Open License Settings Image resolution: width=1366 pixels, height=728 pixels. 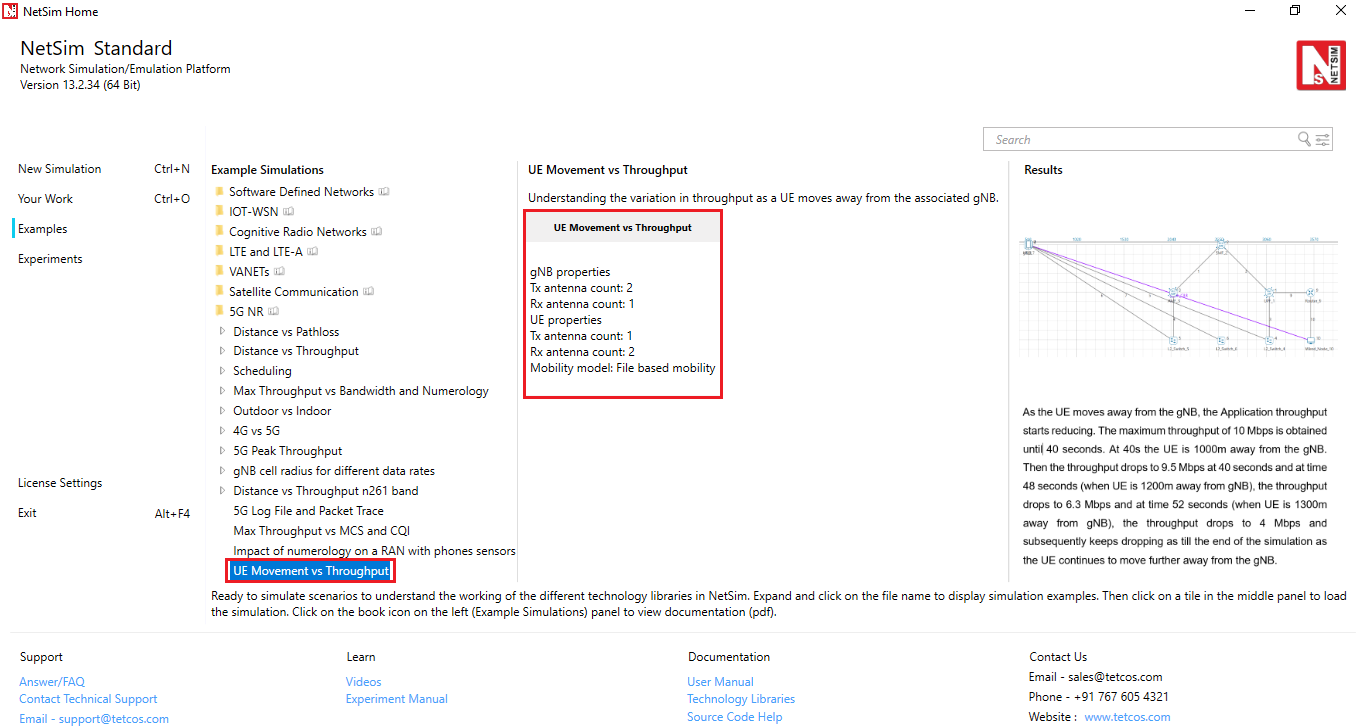(60, 483)
